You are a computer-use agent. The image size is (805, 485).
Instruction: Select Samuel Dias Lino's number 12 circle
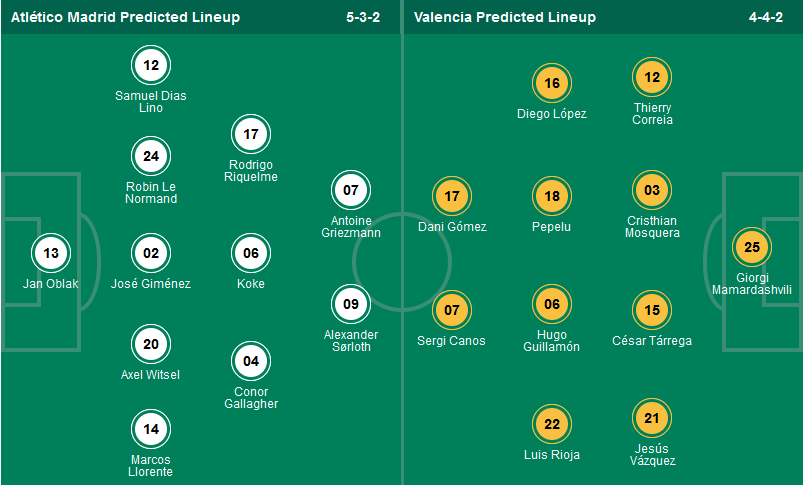coord(151,66)
